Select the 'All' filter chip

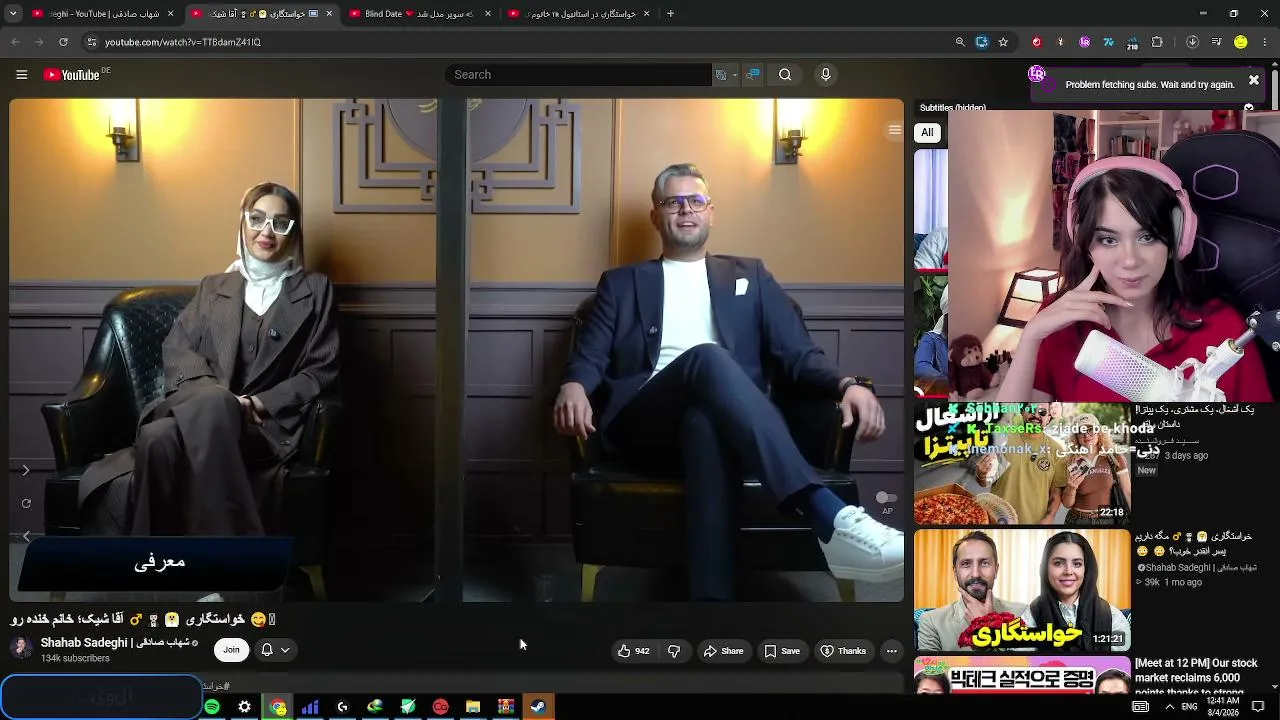(927, 132)
